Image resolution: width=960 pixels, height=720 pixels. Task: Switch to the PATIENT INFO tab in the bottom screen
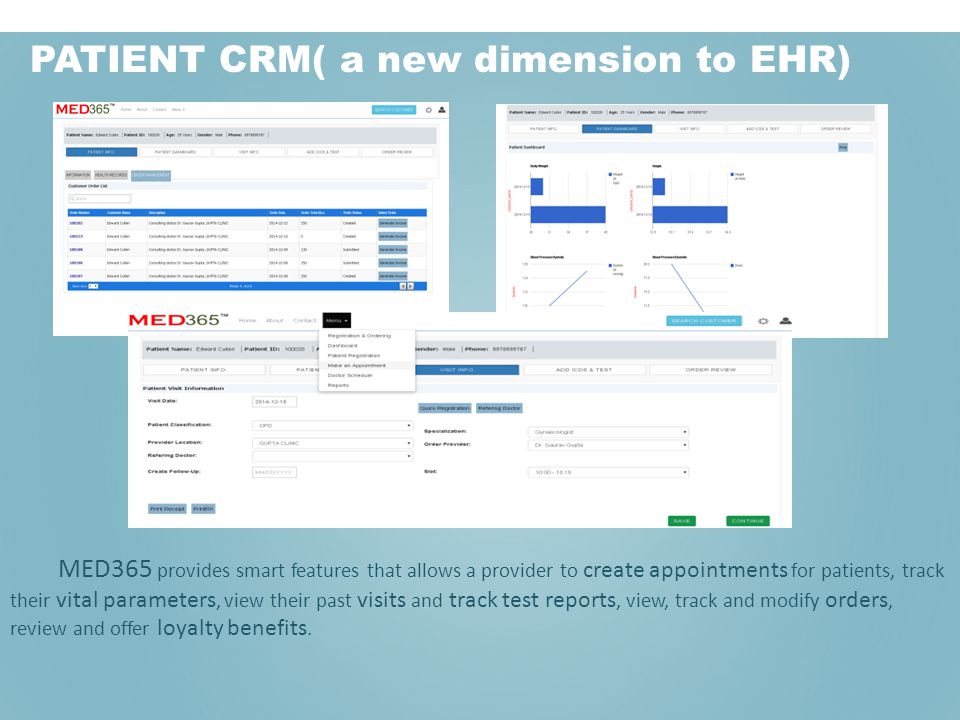coord(204,370)
